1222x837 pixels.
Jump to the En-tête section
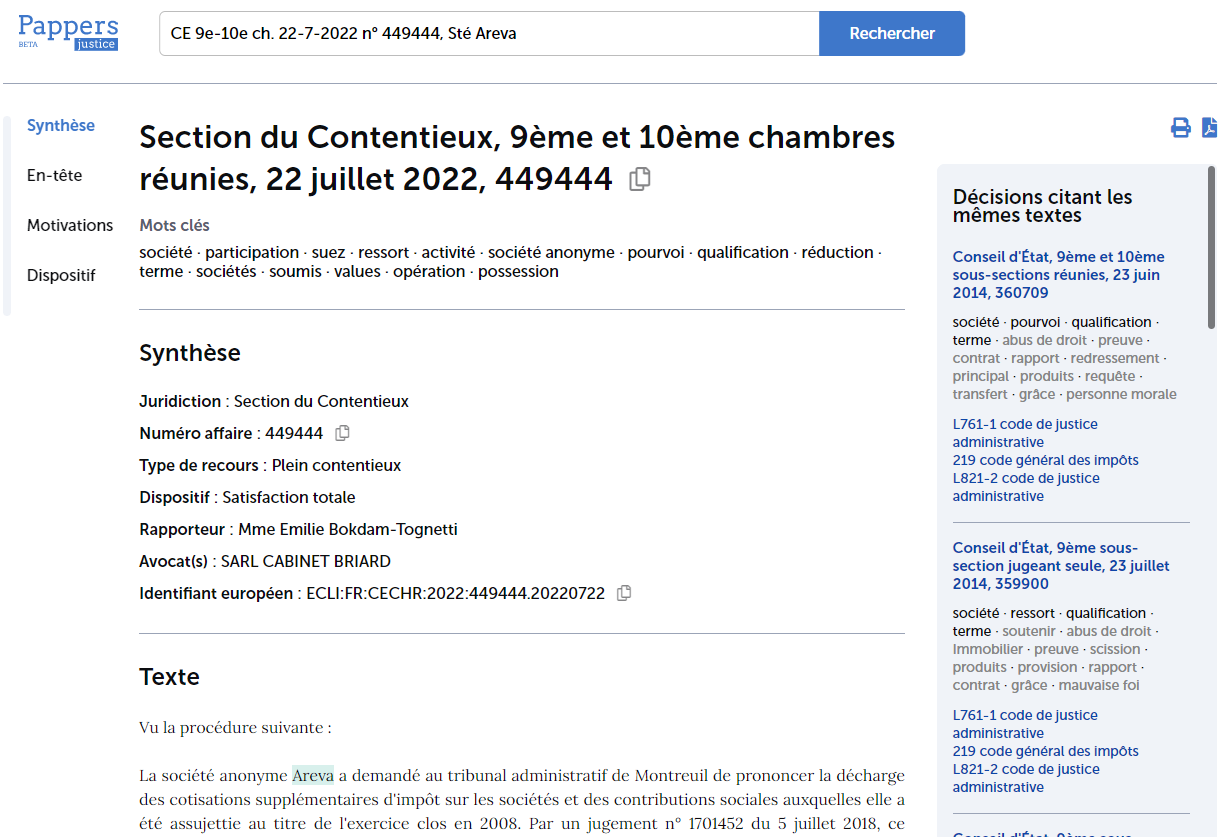coord(55,175)
